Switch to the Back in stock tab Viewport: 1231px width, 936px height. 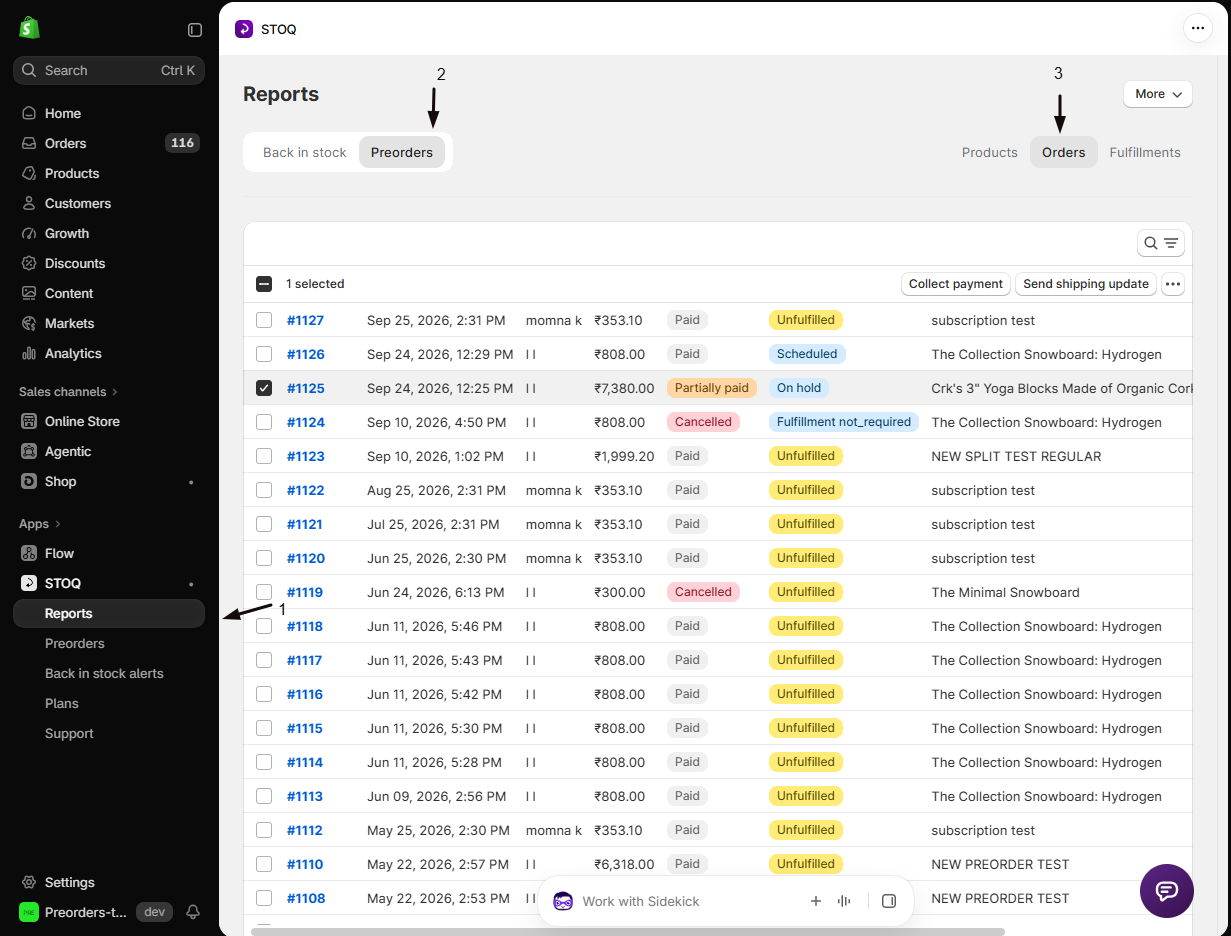[305, 152]
